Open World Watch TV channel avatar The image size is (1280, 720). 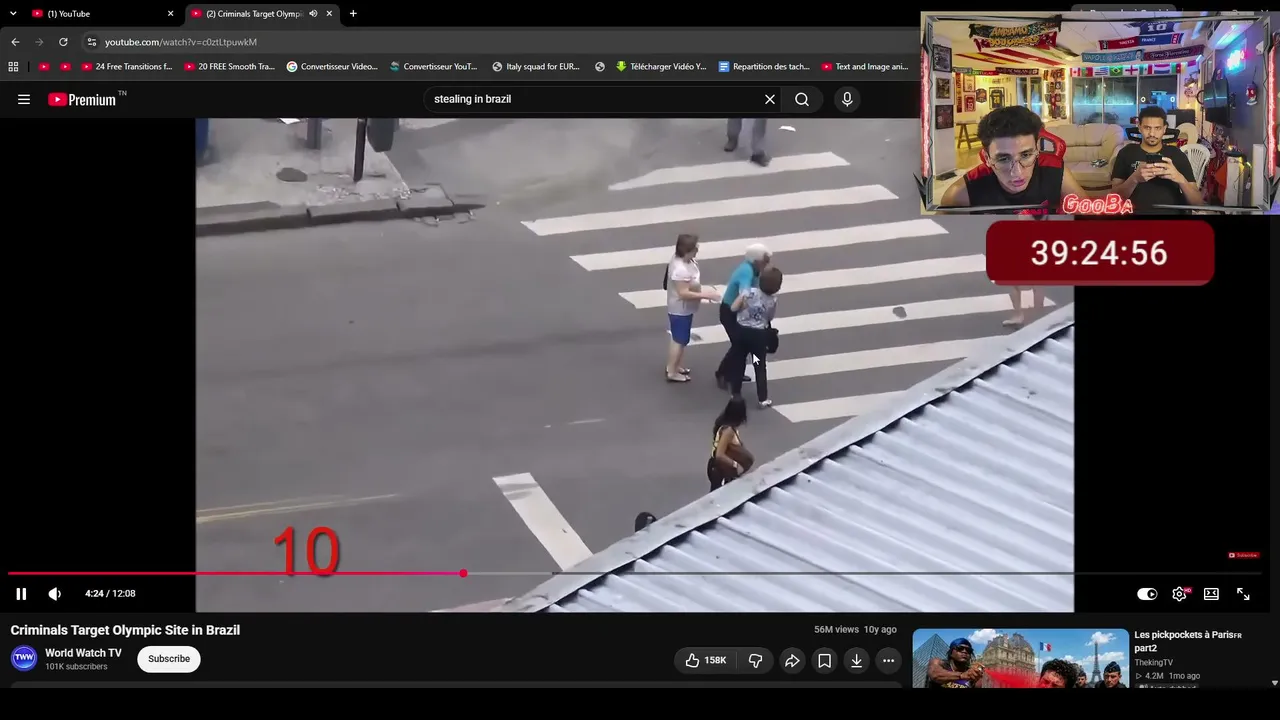tap(24, 658)
